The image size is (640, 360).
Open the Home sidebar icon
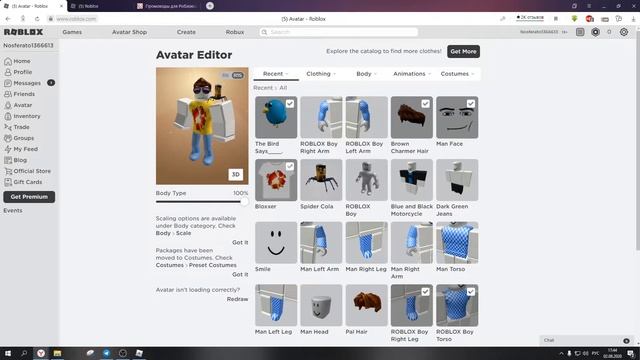coord(8,61)
